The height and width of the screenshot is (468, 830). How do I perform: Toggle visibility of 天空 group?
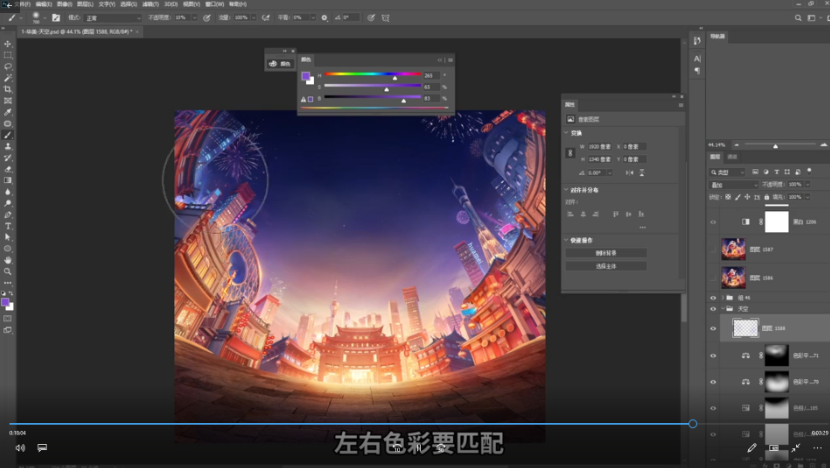click(713, 309)
